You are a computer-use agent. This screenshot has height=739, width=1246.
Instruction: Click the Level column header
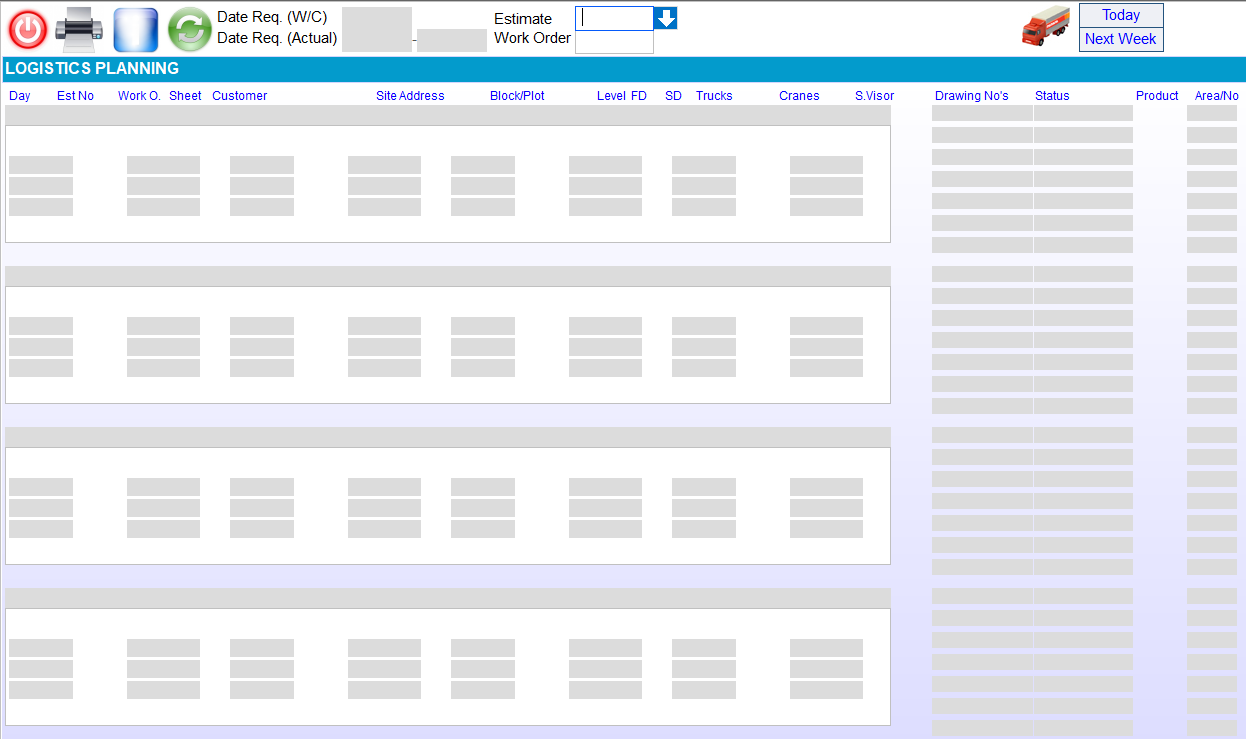[x=611, y=96]
